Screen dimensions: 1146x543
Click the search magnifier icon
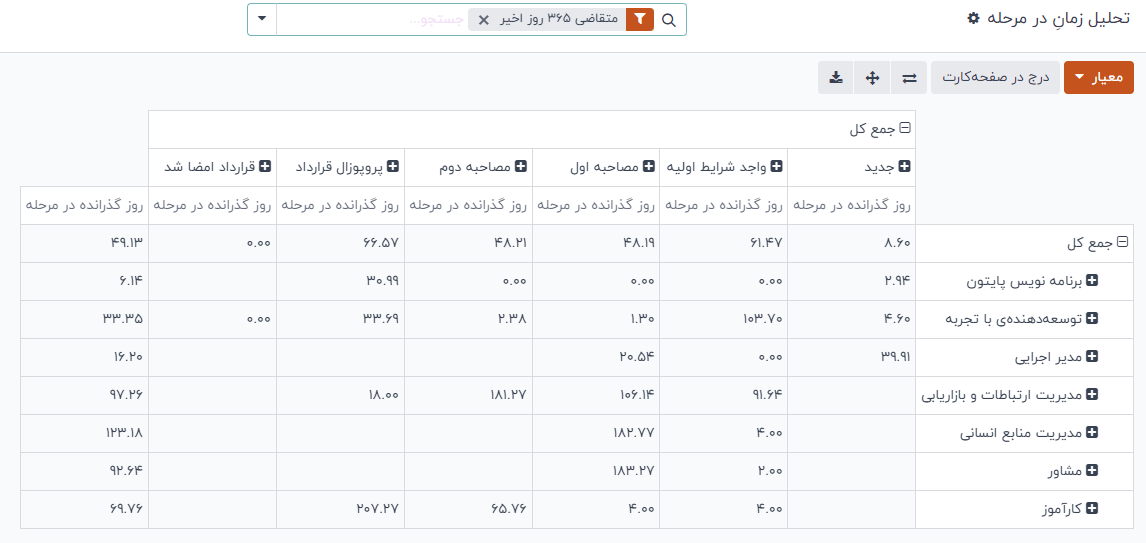pos(669,20)
